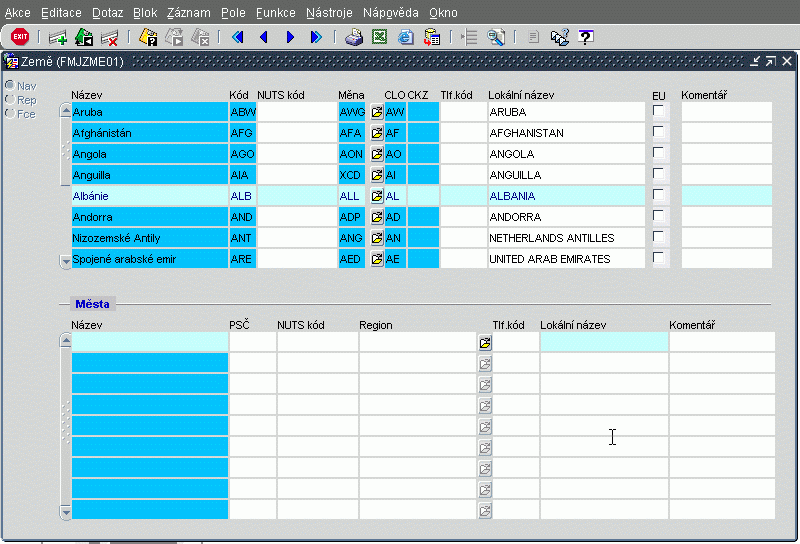
Task: Tick EU checkbox for United Arab Emirates
Action: pyautogui.click(x=658, y=258)
